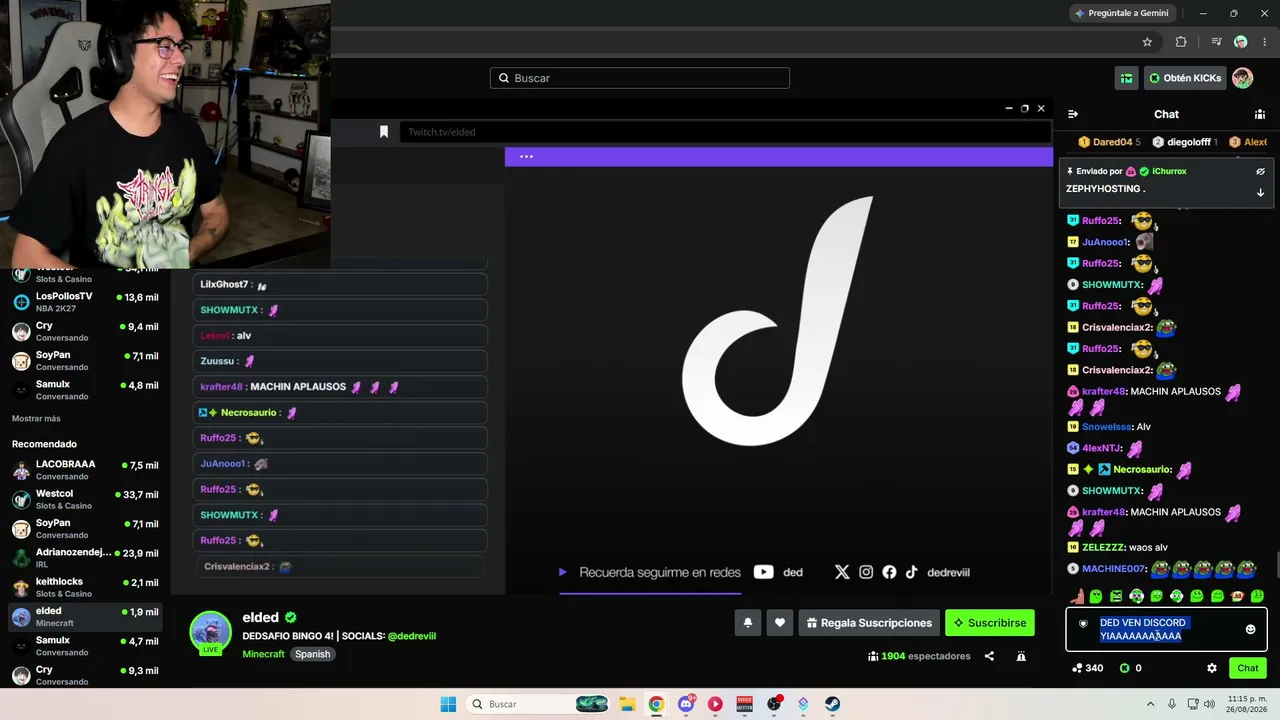1280x720 pixels.
Task: Click the bookmark icon in overlay bar
Action: pyautogui.click(x=383, y=132)
